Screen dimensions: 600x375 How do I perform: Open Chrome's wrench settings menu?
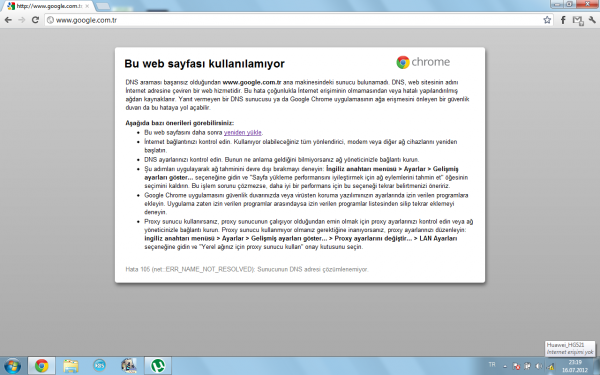coord(593,20)
